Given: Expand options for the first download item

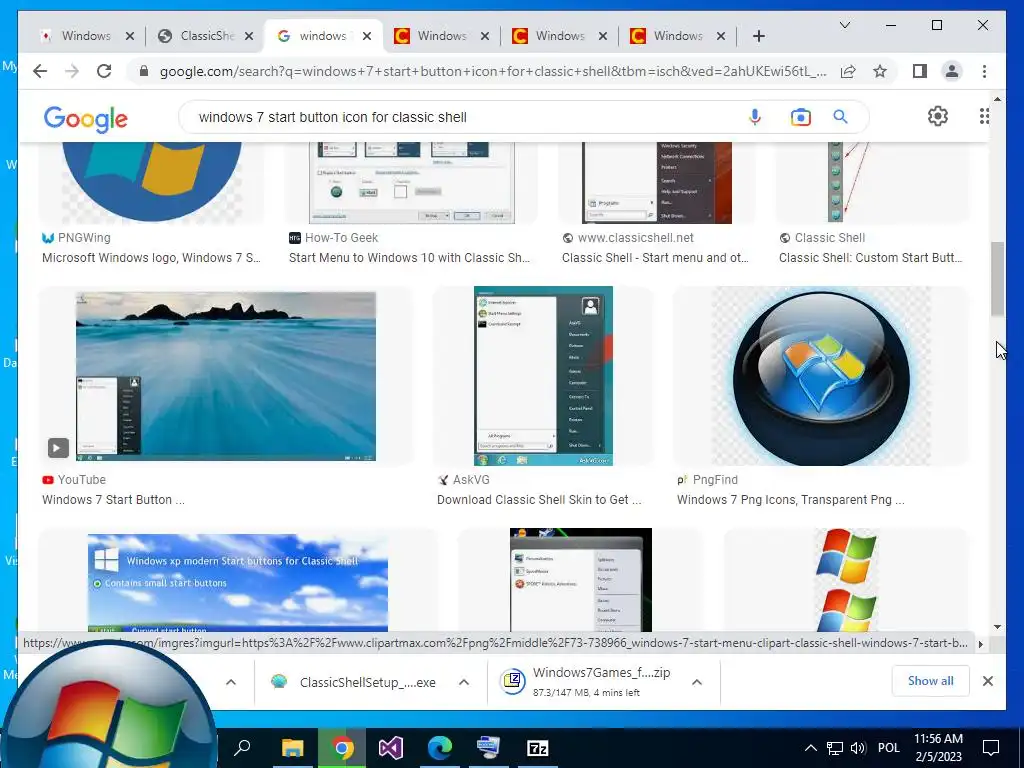Looking at the screenshot, I should pyautogui.click(x=231, y=682).
